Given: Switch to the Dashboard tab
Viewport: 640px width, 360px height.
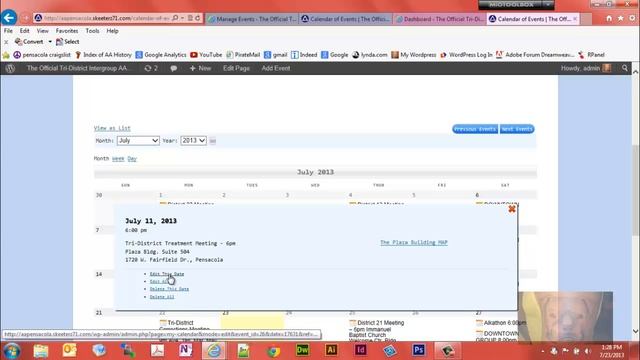Looking at the screenshot, I should [x=440, y=19].
